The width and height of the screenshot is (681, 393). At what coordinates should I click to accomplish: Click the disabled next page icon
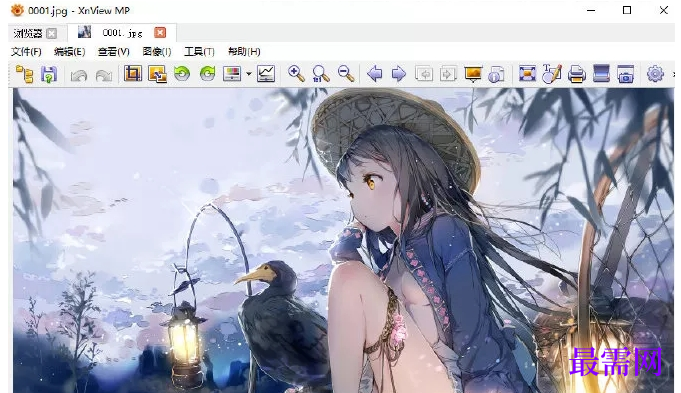448,74
